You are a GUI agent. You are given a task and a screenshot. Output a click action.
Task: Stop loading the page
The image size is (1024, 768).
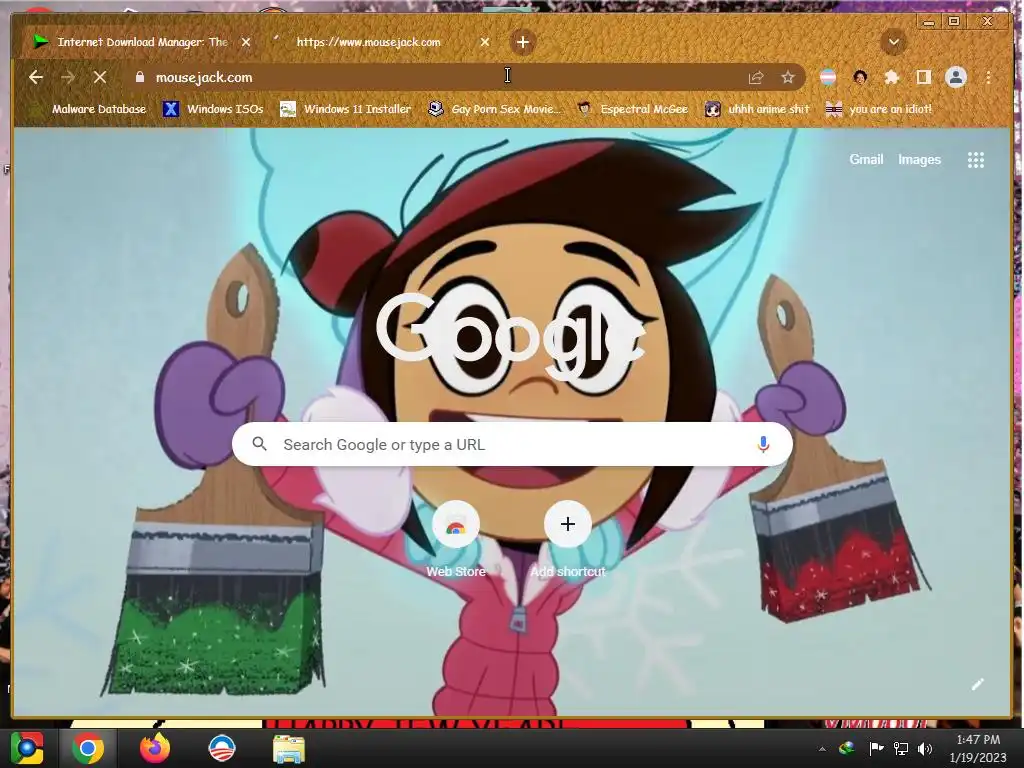pos(100,77)
